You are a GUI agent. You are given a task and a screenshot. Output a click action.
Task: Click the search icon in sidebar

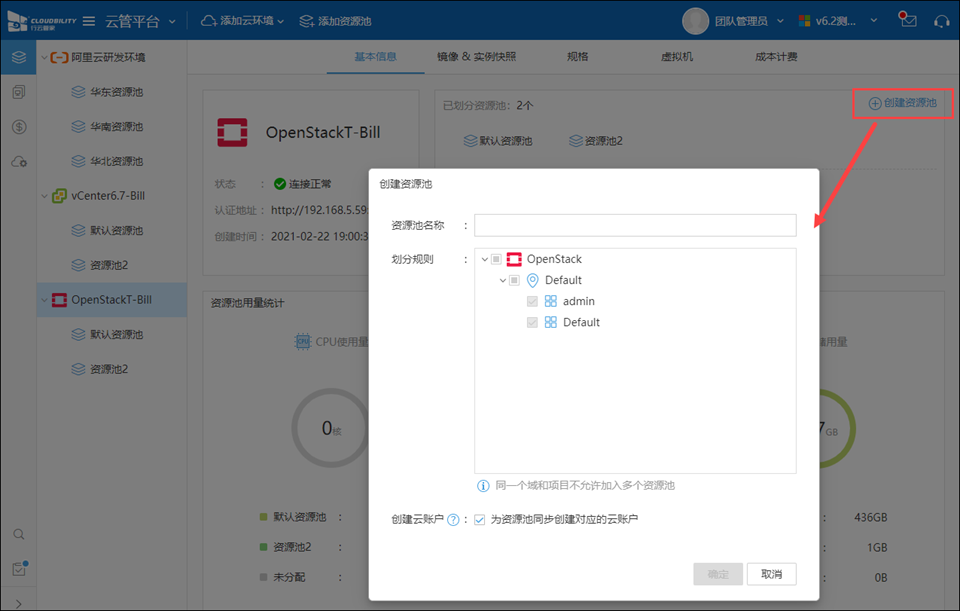tap(19, 535)
